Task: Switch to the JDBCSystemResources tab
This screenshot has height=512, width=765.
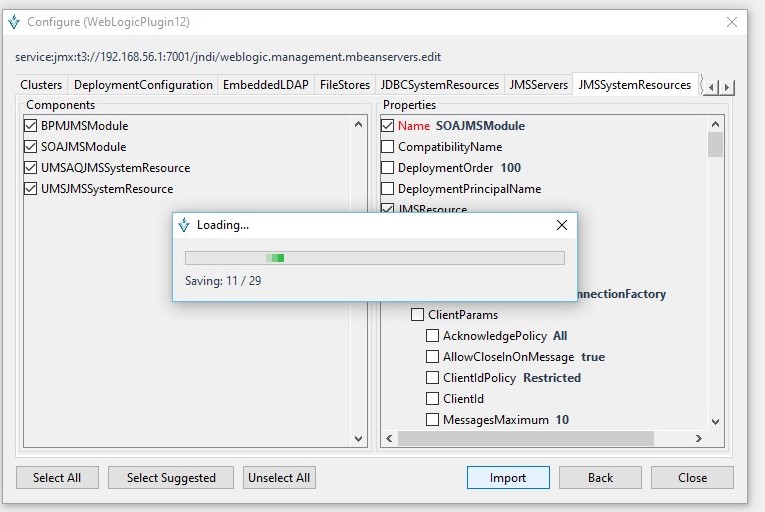Action: point(439,85)
